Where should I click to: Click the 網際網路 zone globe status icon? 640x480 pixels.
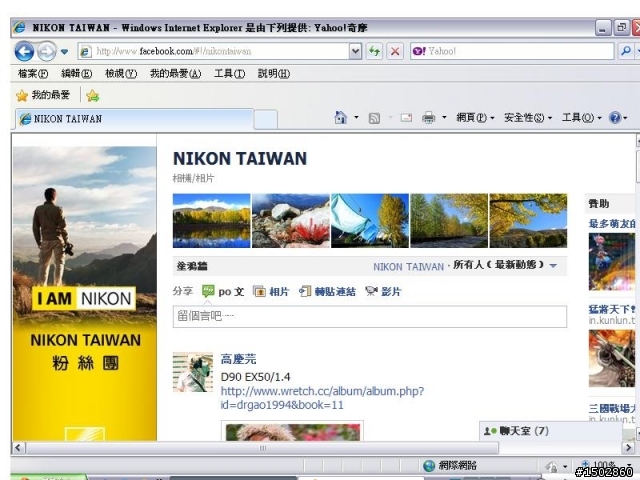[x=429, y=465]
